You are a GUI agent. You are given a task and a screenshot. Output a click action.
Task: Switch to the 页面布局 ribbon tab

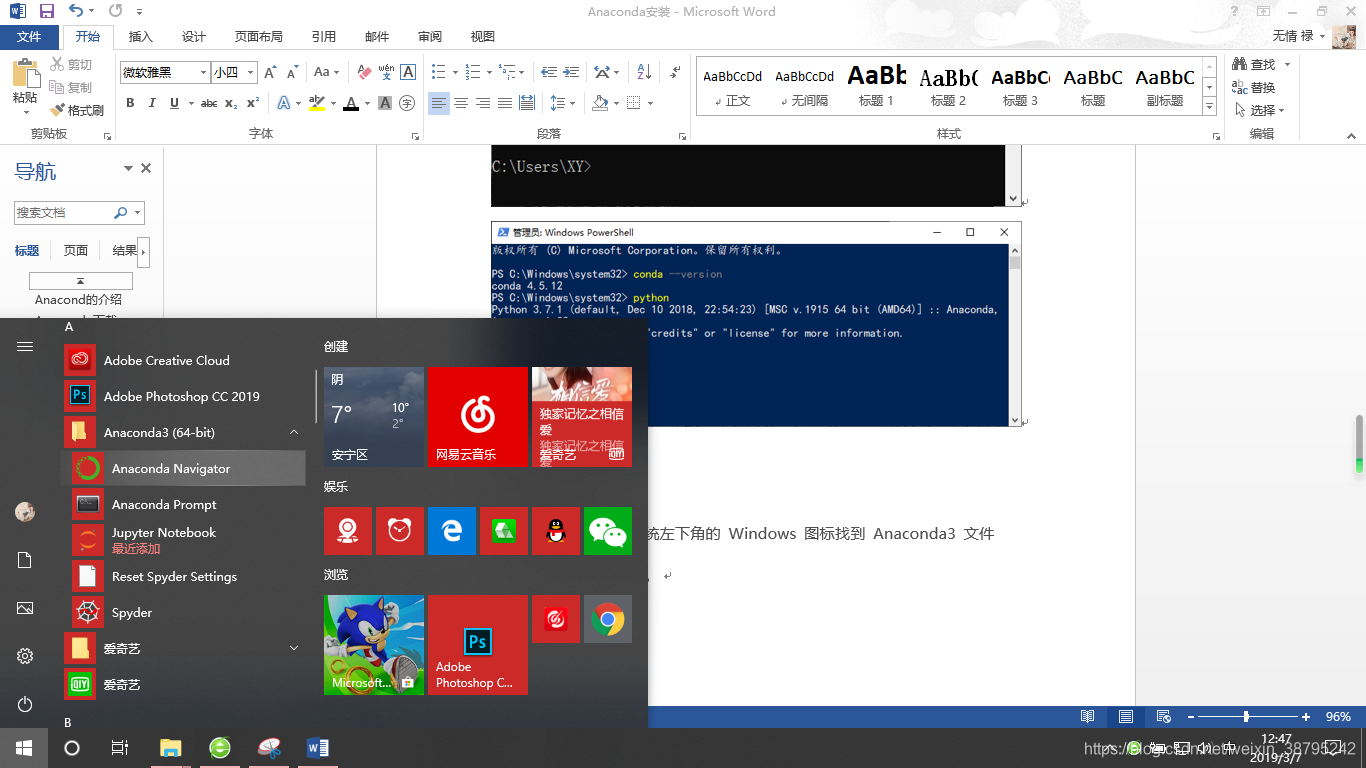[x=258, y=37]
